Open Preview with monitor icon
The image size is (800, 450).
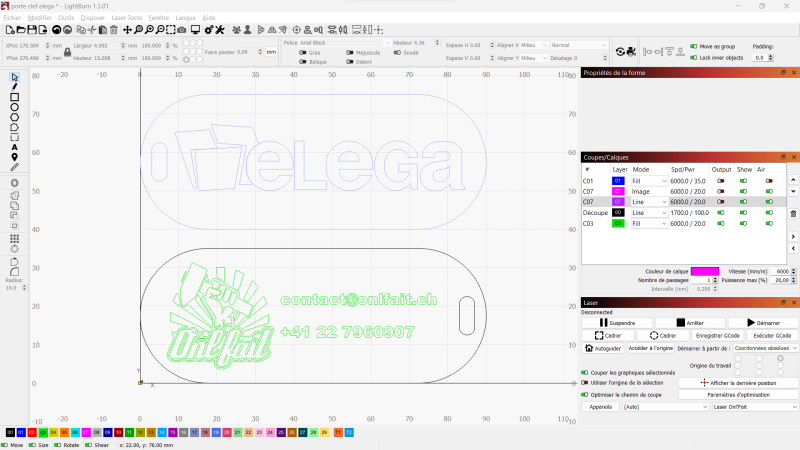(x=195, y=30)
